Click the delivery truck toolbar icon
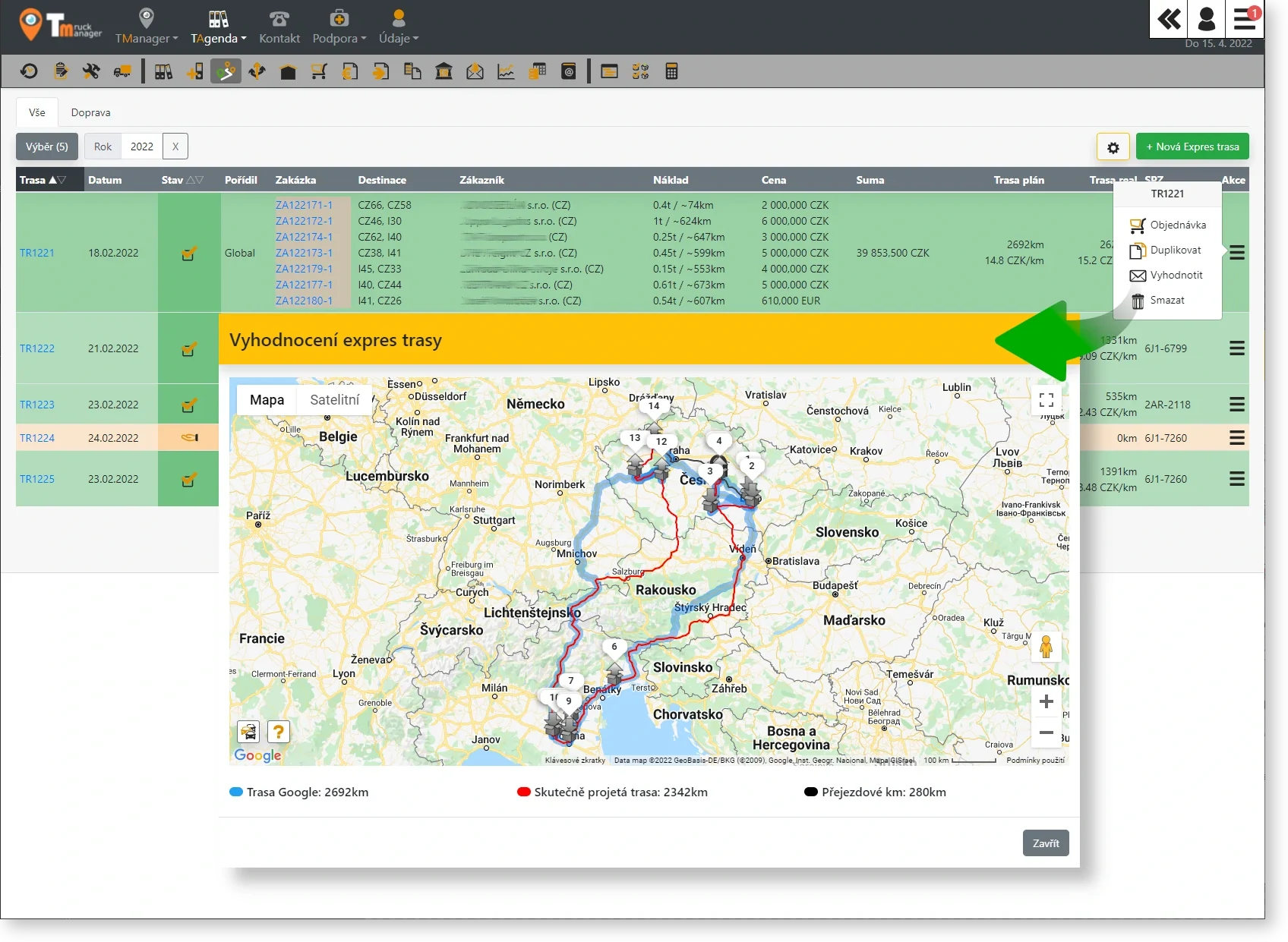Viewport: 1288px width, 942px height. [x=122, y=71]
